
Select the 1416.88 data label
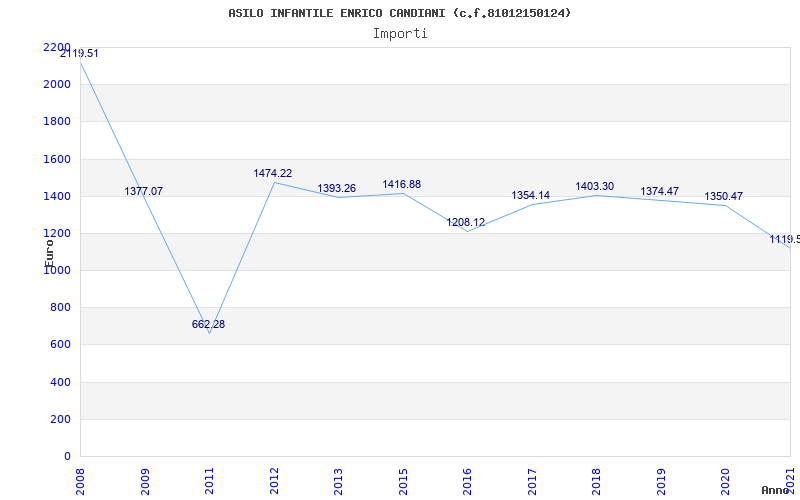pyautogui.click(x=402, y=185)
